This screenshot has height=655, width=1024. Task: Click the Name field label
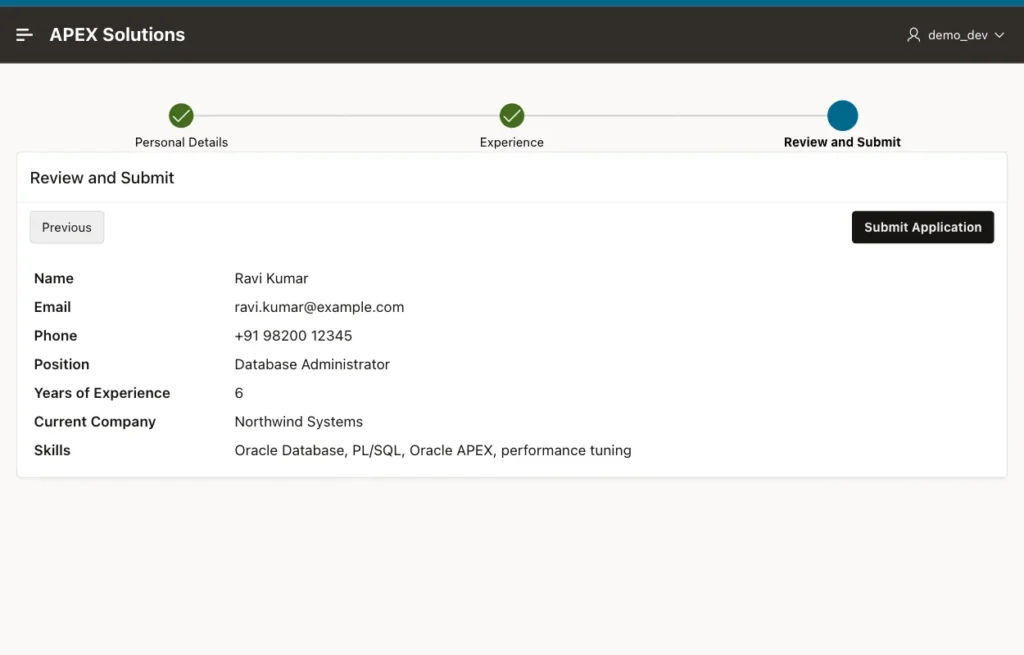tap(54, 278)
